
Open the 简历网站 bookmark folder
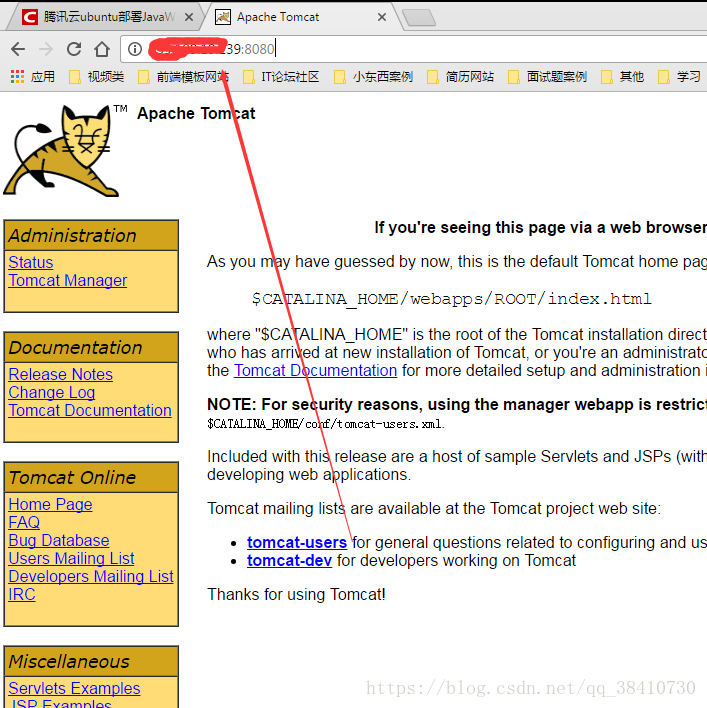pos(460,77)
